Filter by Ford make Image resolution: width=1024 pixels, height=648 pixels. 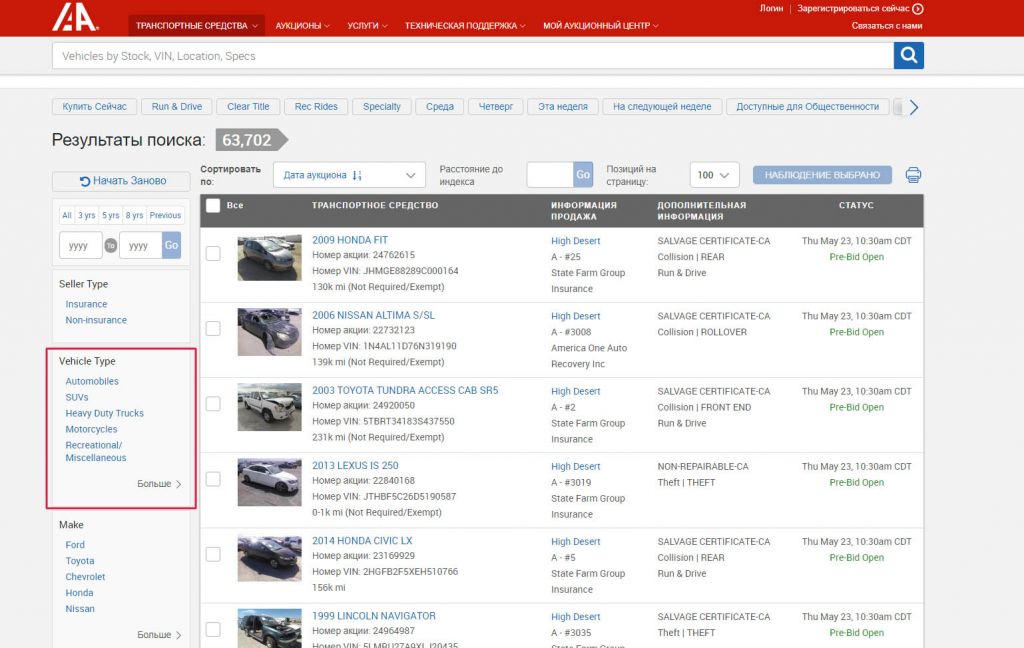pyautogui.click(x=75, y=545)
